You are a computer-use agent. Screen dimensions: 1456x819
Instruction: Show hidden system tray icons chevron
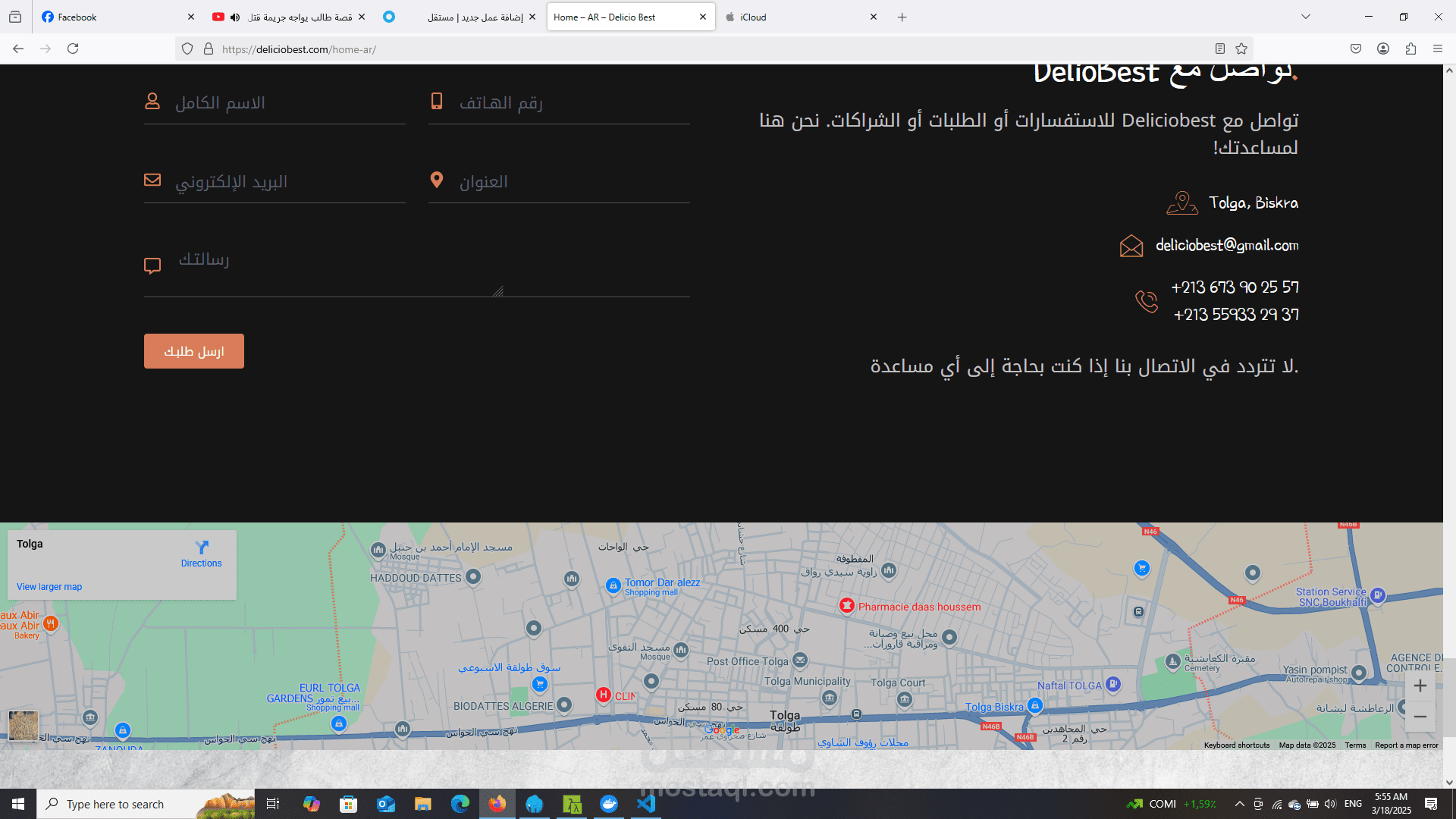point(1239,804)
